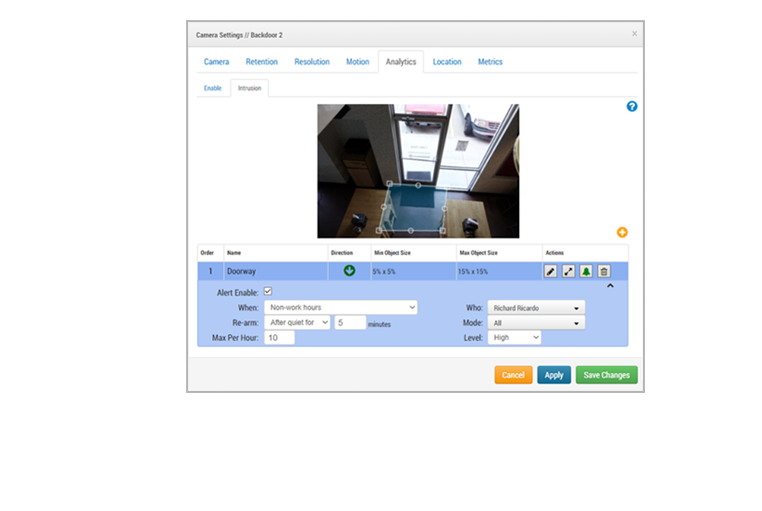Click the Max Per Hour input field
The image size is (762, 511).
(280, 338)
